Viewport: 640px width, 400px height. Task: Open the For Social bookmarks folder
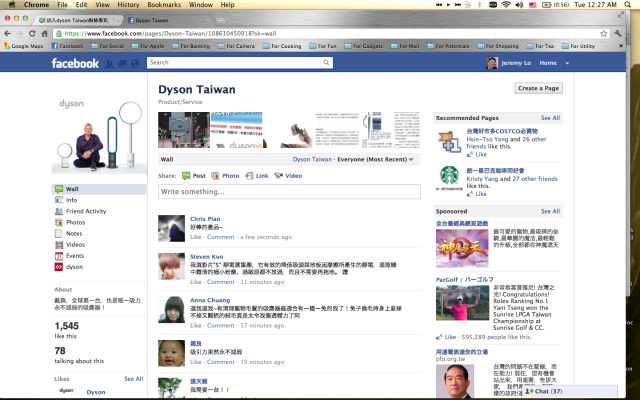(x=107, y=46)
